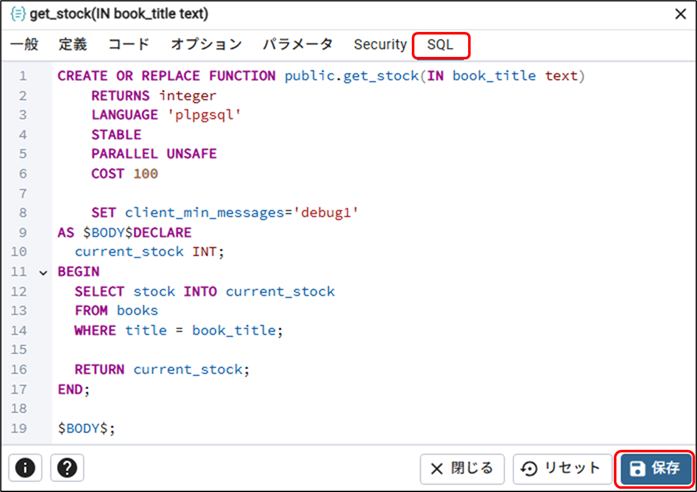Switch to the Security tab
This screenshot has width=697, height=492.
tap(380, 44)
